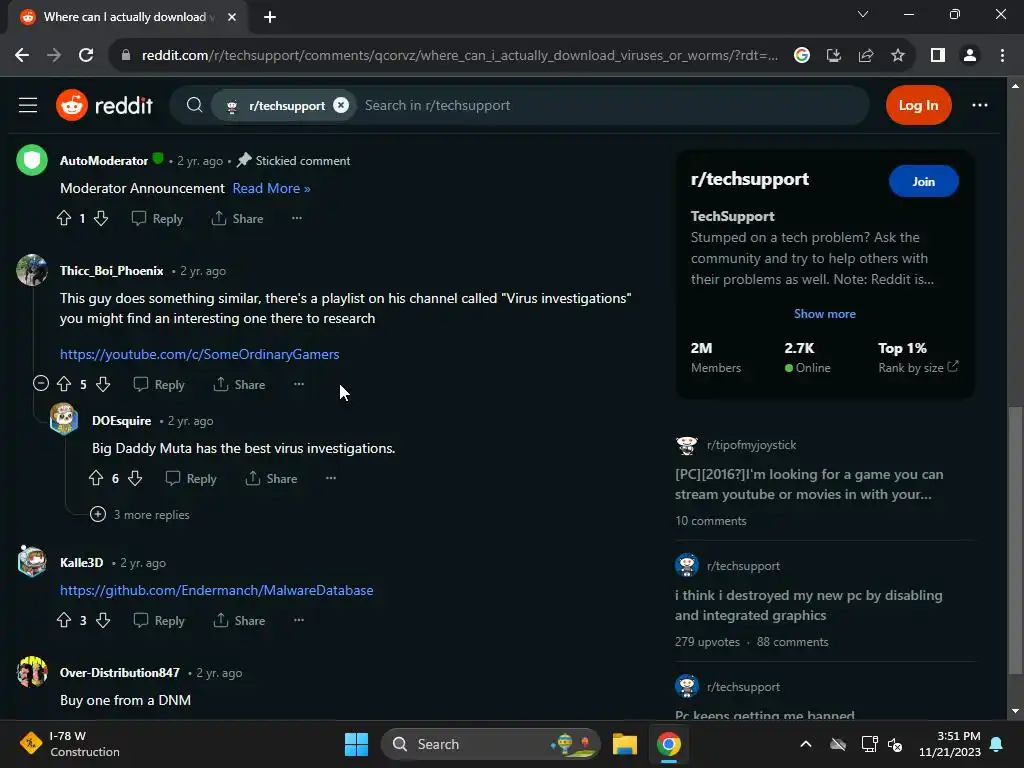Viewport: 1024px width, 768px height.
Task: Reply to the AutoModerator comment
Action: tap(157, 218)
